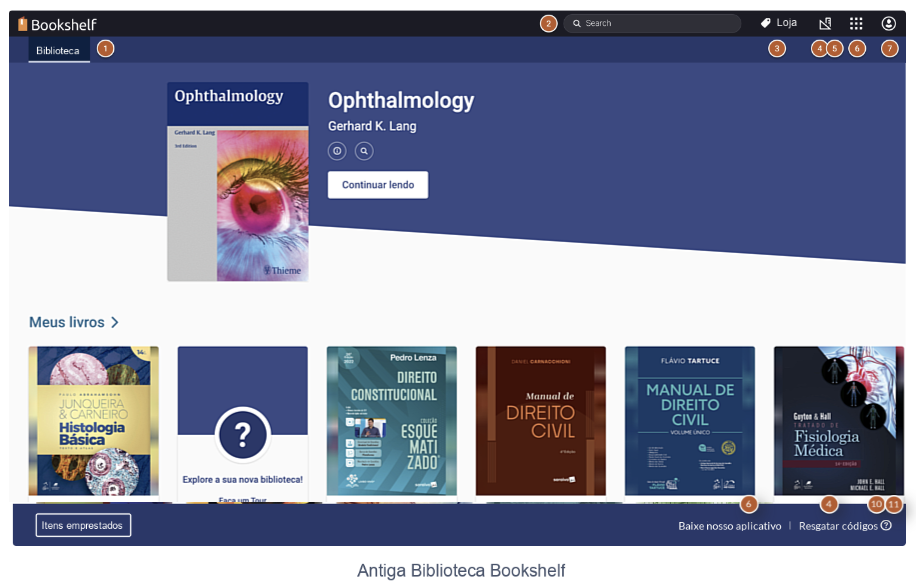Click the Search input field
Image resolution: width=916 pixels, height=584 pixels.
coord(652,23)
